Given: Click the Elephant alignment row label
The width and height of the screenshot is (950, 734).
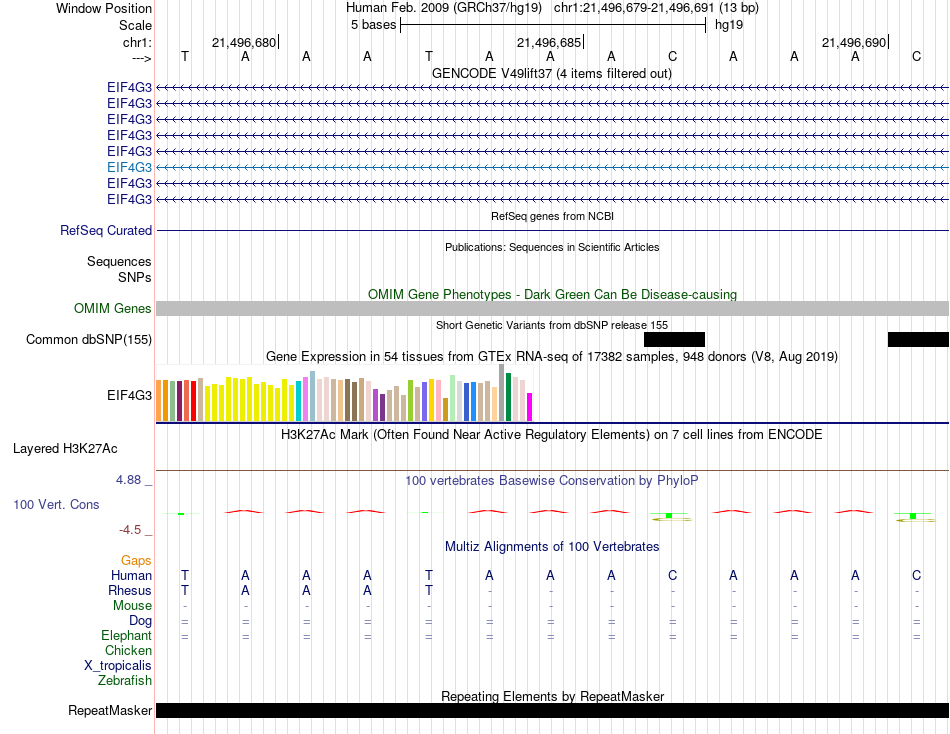Looking at the screenshot, I should [x=126, y=635].
